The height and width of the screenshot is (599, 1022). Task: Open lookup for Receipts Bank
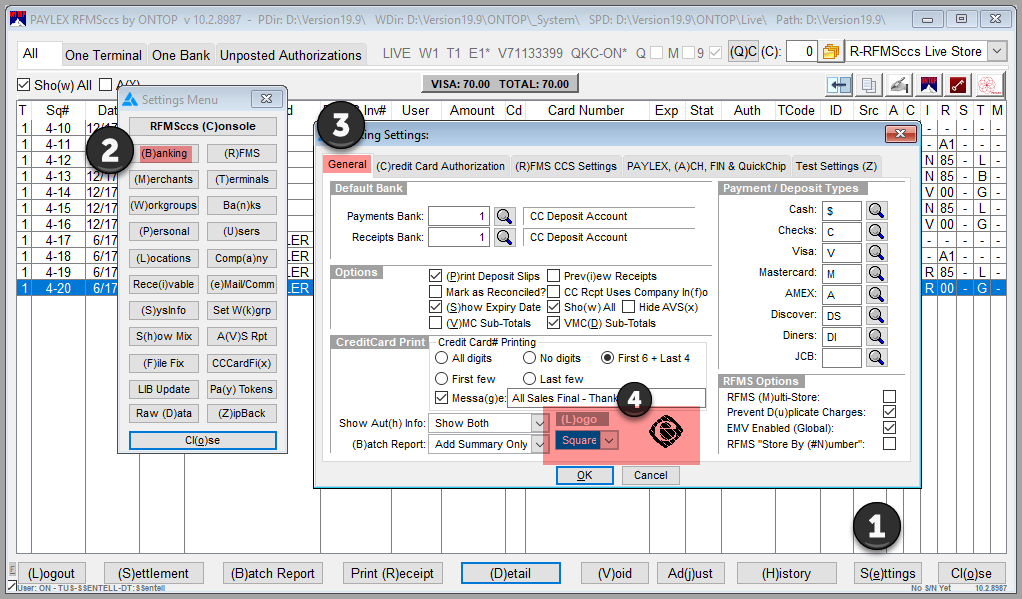coord(504,237)
